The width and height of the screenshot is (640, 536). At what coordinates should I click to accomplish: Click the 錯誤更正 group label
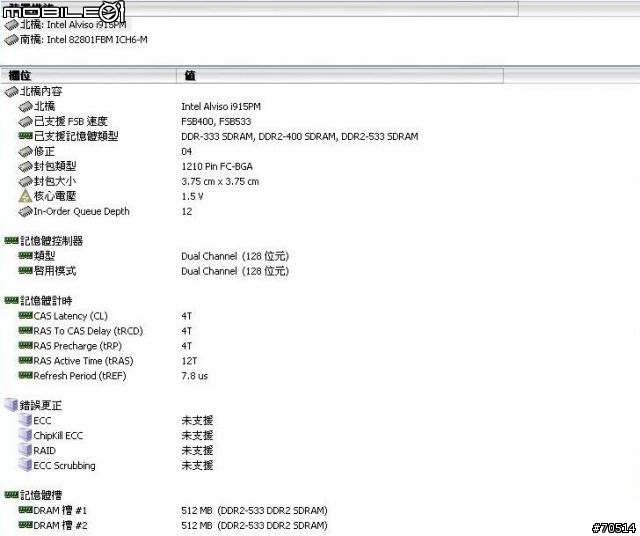41,405
